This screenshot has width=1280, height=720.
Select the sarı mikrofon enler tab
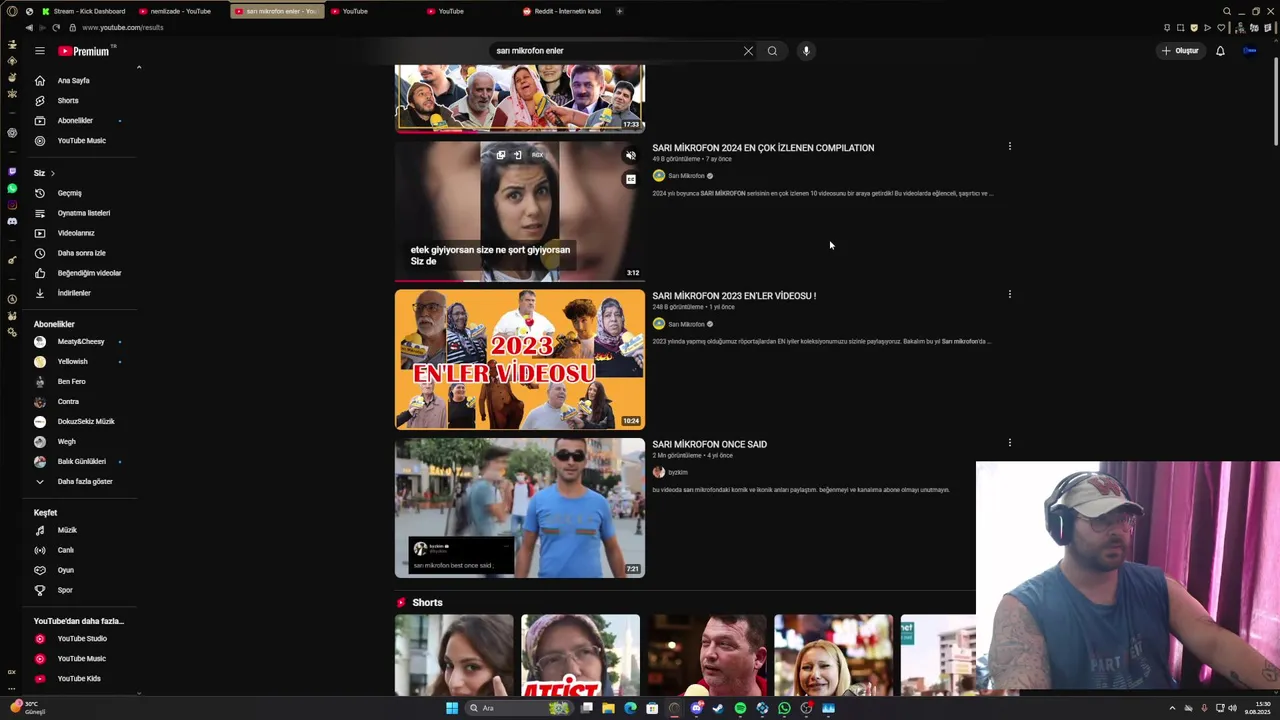(276, 11)
